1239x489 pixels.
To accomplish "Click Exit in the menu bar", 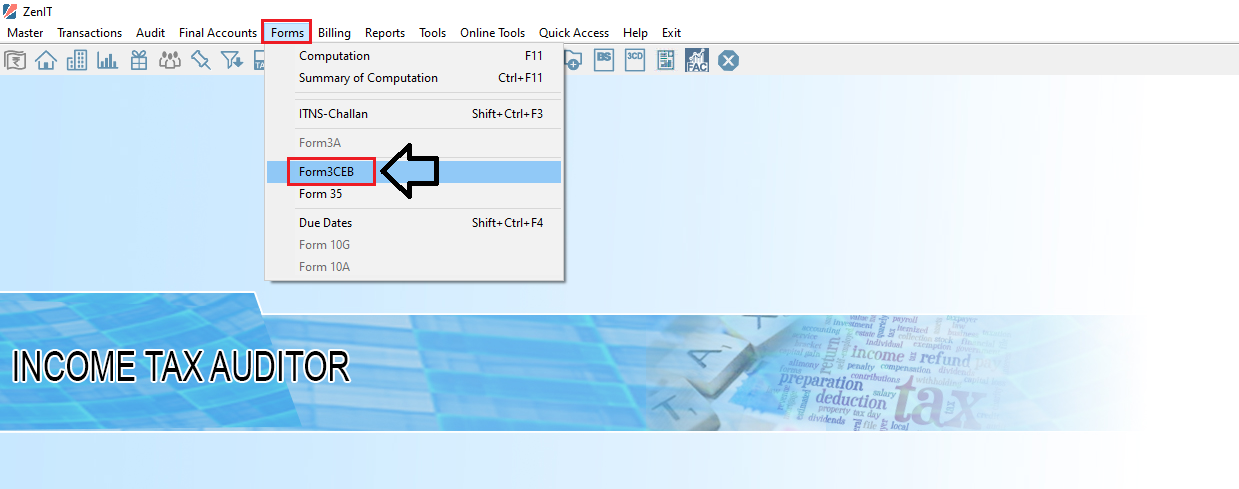I will (x=672, y=33).
